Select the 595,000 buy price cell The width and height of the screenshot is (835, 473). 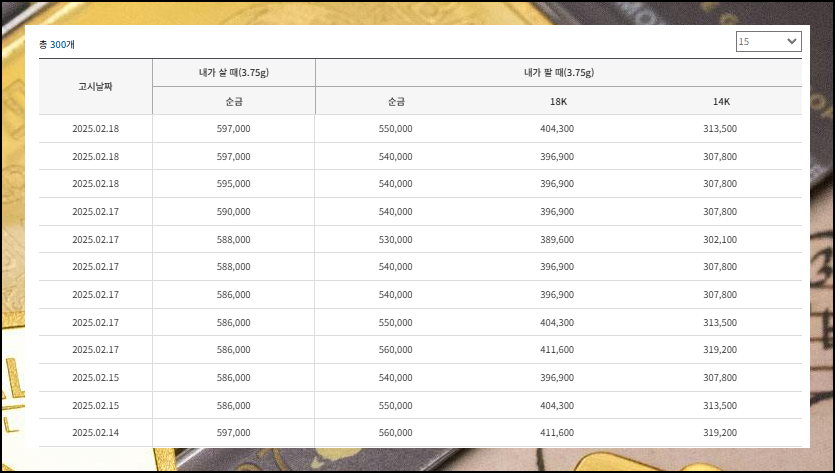[x=233, y=184]
